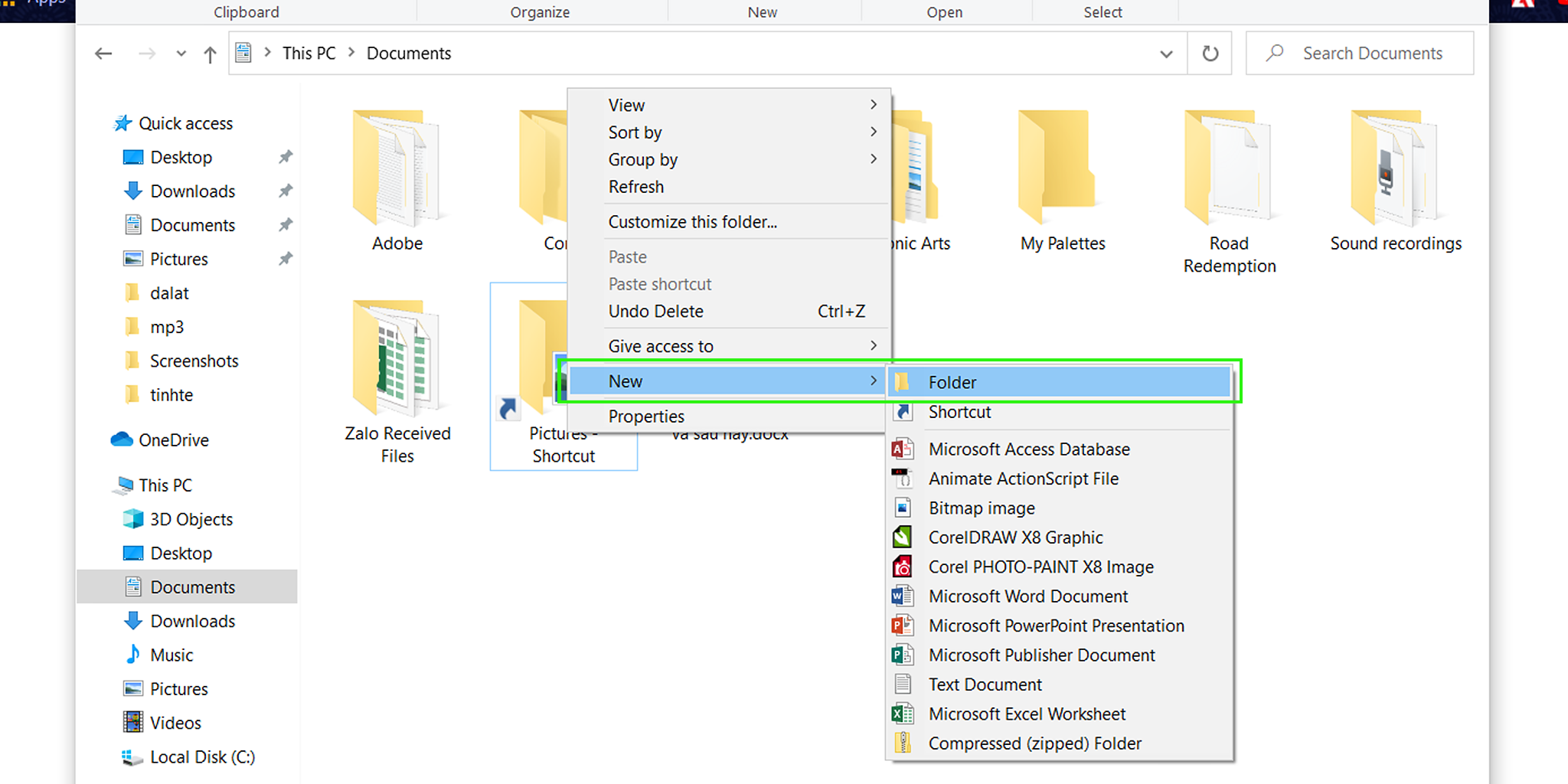Click the Refresh button in address bar

click(x=1210, y=54)
